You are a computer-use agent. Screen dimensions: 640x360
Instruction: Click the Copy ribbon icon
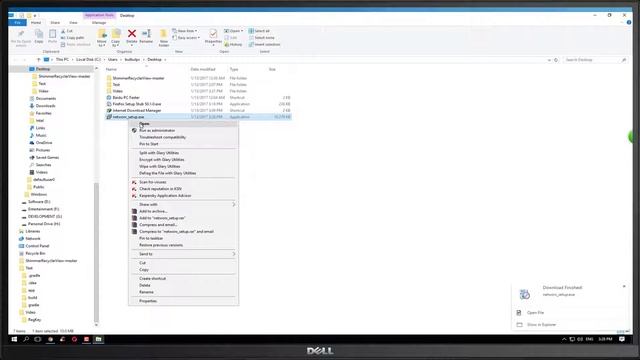(x=39, y=36)
